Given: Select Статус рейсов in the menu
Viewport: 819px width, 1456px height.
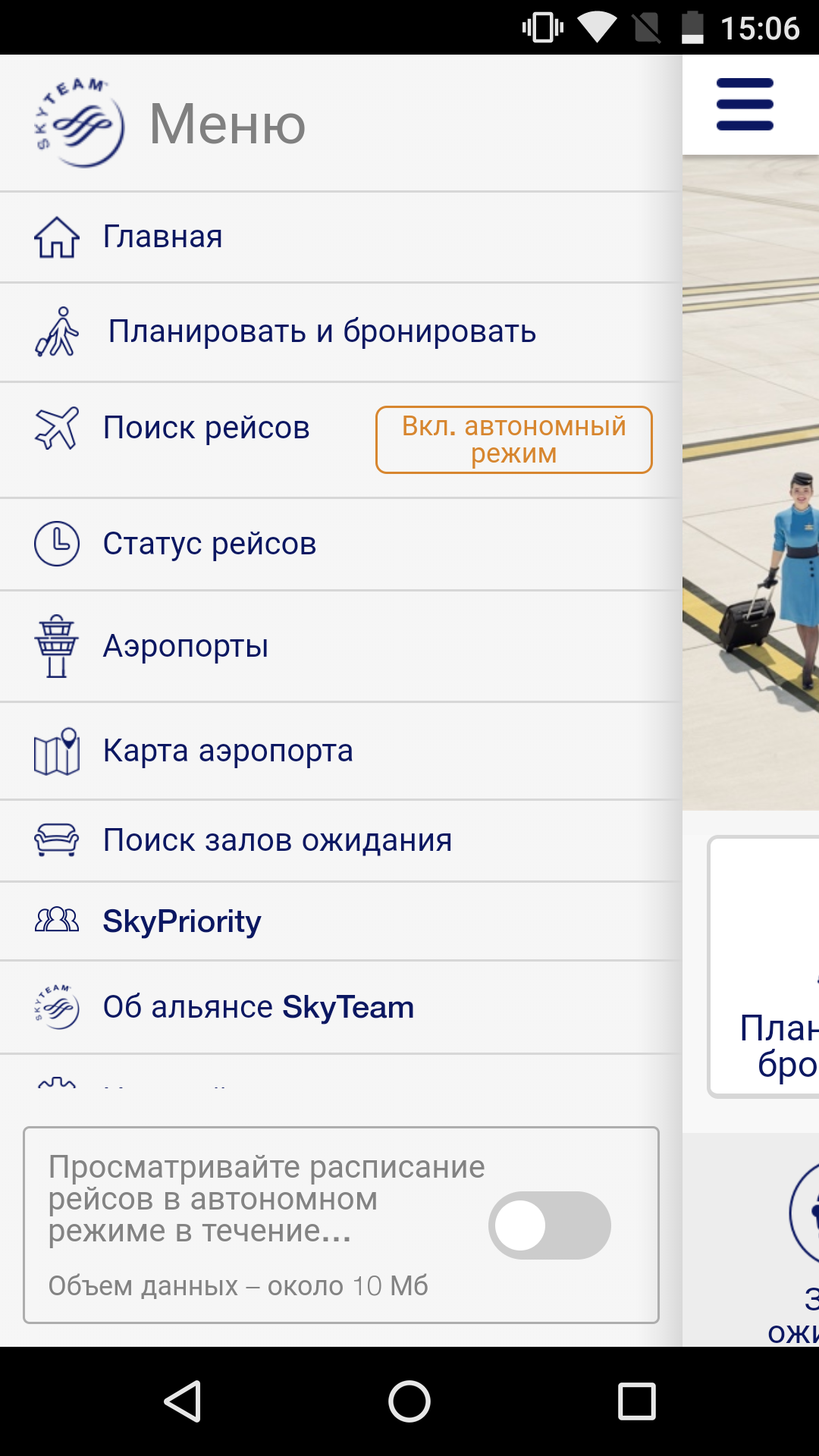Looking at the screenshot, I should (340, 544).
